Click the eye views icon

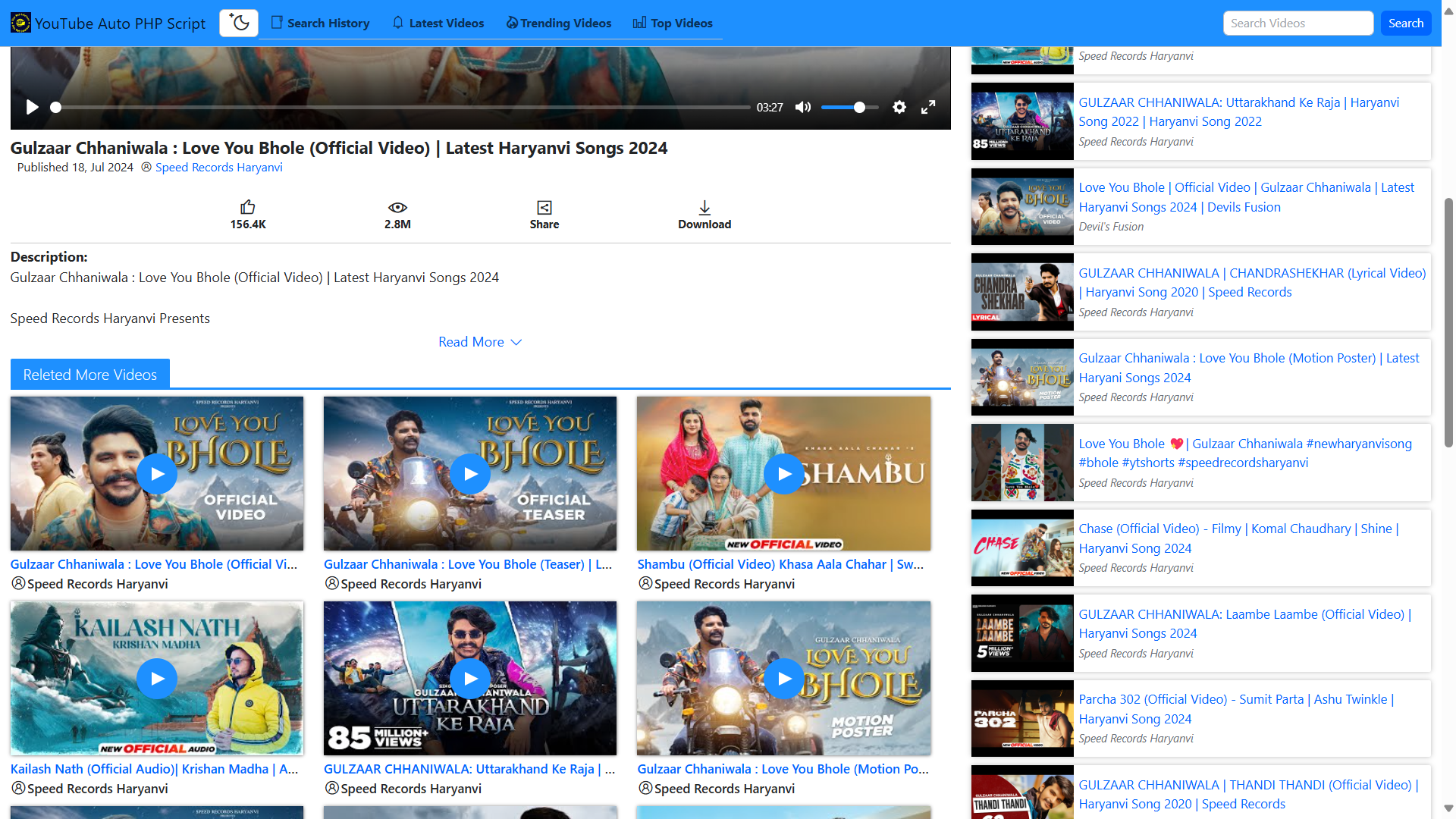397,207
